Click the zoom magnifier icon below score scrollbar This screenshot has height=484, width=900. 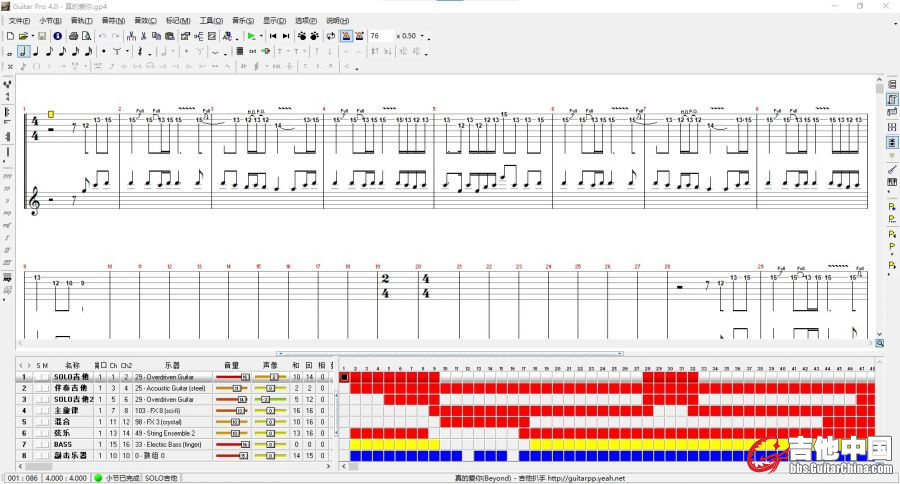(879, 343)
